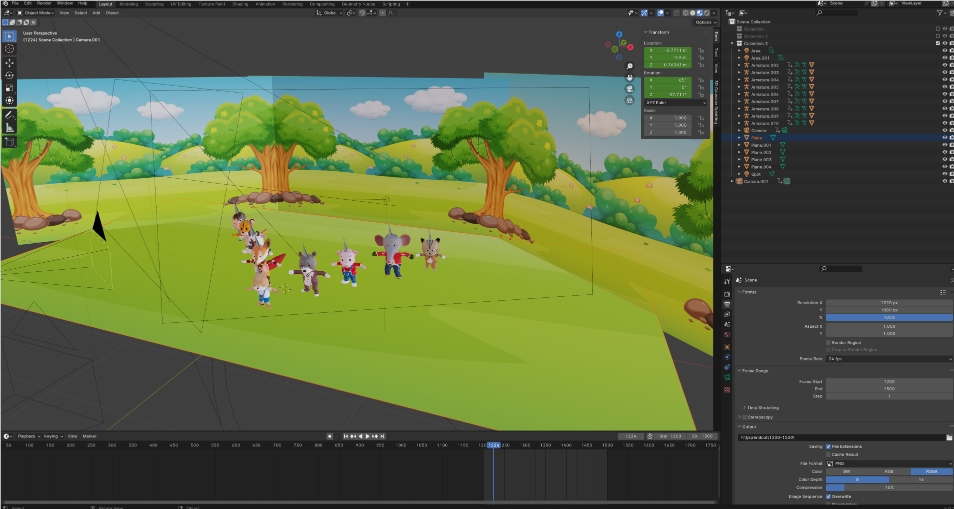Open the Render menu
Viewport: 954px width, 509px height.
pos(44,3)
